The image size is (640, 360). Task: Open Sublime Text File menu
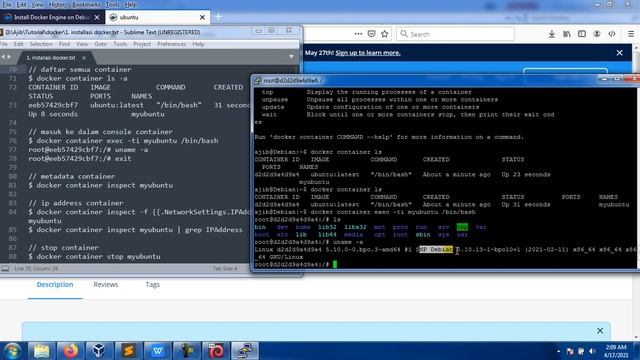pos(4,44)
